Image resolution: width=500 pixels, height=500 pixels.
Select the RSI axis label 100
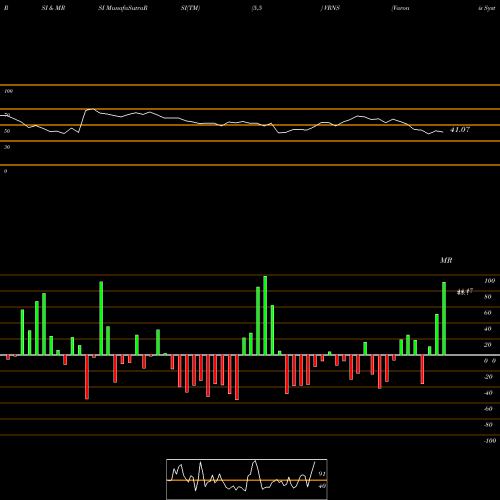(x=9, y=91)
